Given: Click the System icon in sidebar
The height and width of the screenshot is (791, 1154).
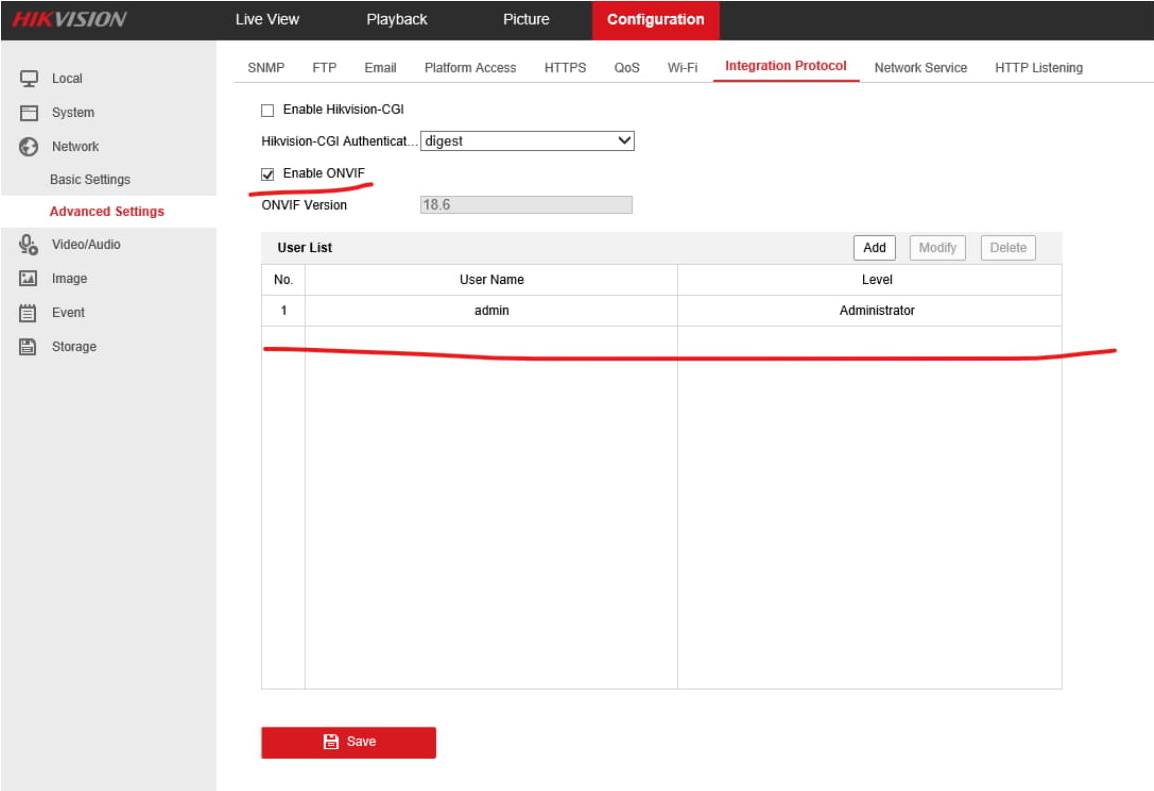Looking at the screenshot, I should click(29, 113).
